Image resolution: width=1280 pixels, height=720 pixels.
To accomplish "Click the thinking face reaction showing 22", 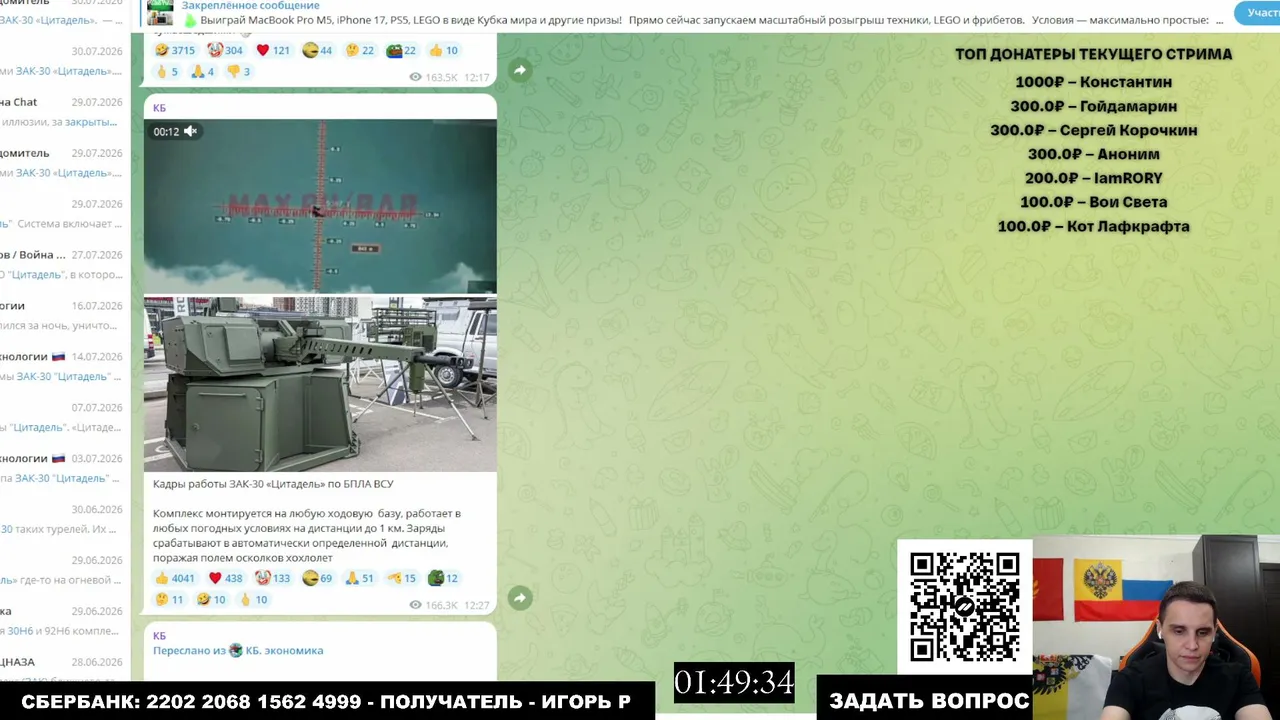I will [360, 50].
